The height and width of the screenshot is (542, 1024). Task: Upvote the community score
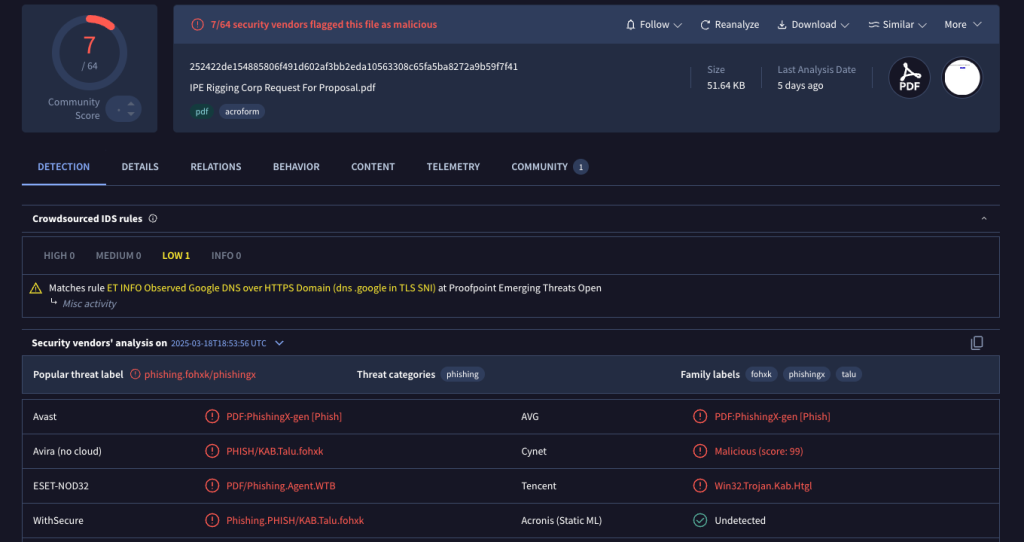(131, 103)
